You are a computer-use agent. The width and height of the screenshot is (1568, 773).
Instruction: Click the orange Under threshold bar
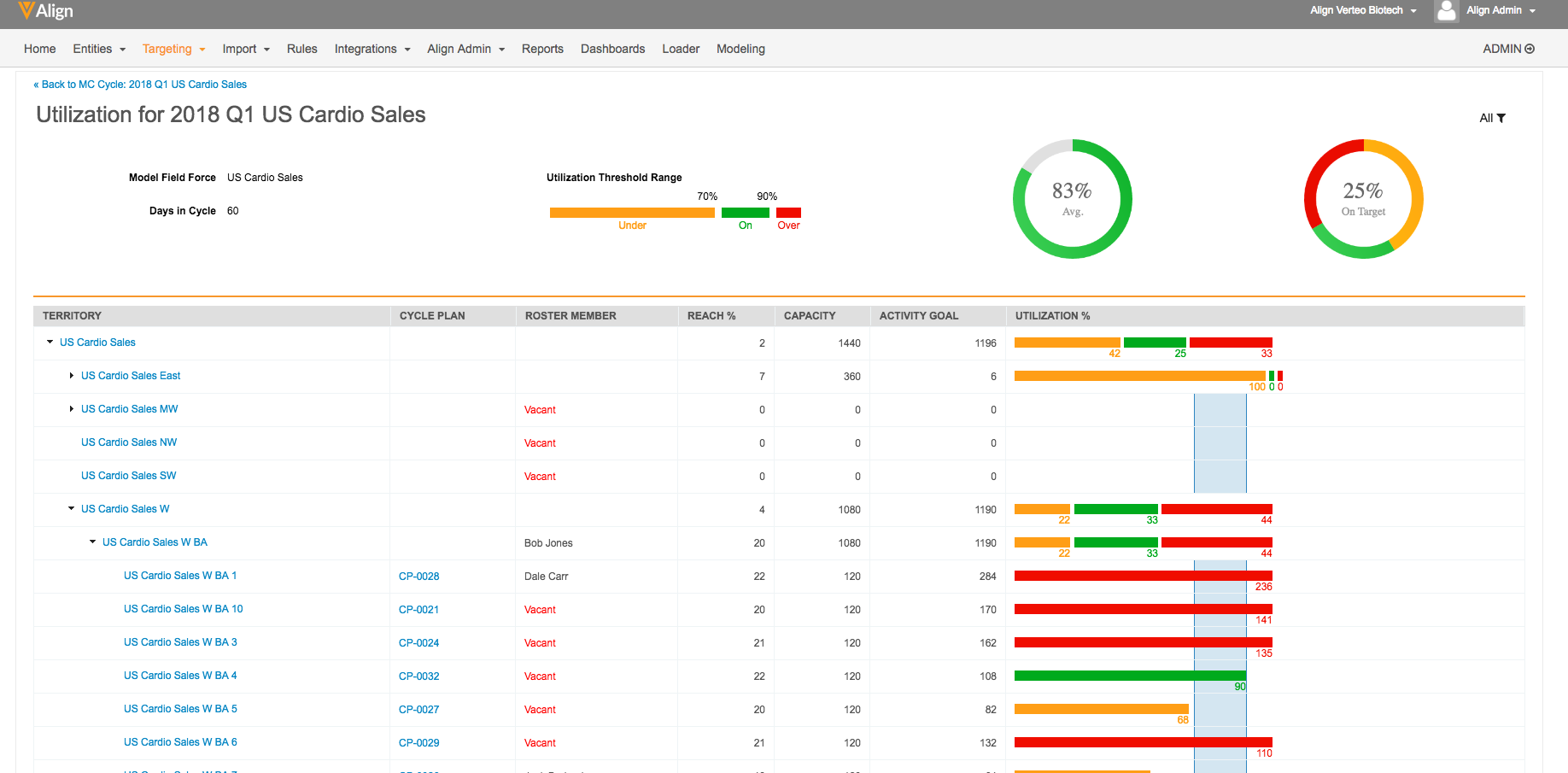coord(632,213)
